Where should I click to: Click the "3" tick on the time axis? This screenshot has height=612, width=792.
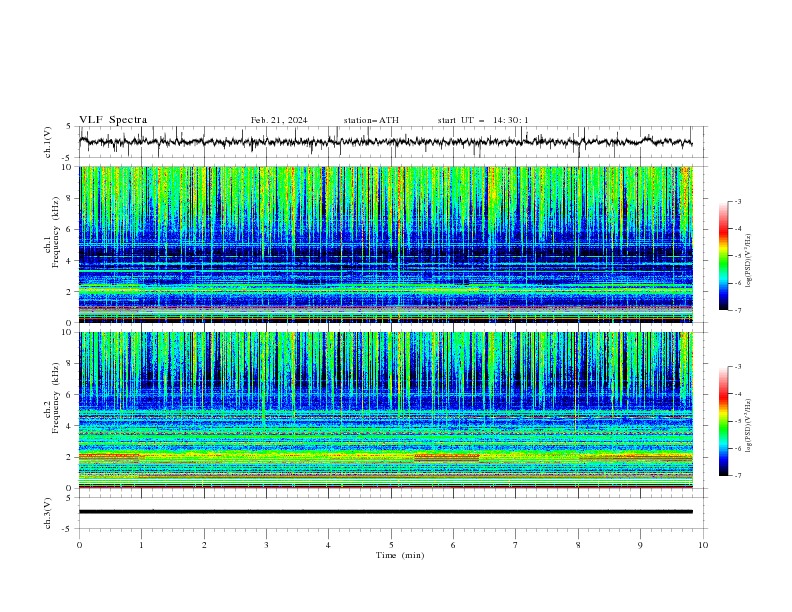[266, 545]
